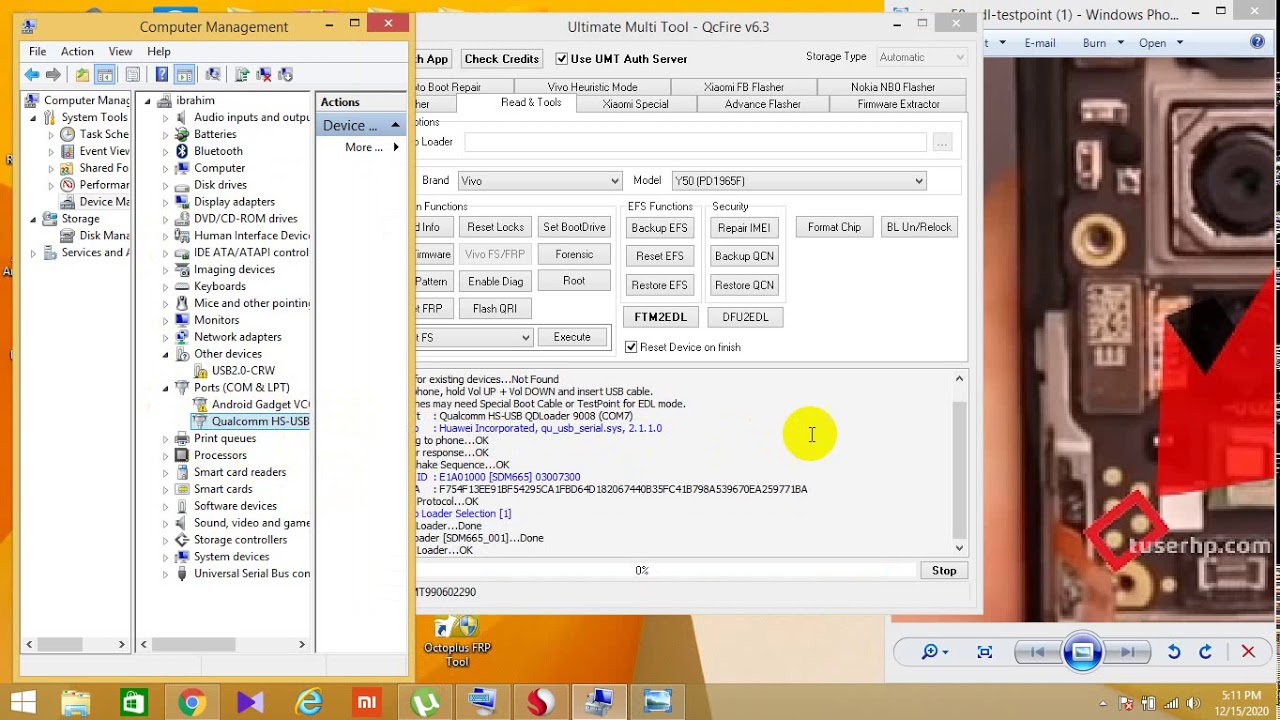The width and height of the screenshot is (1280, 720).
Task: Collapse the Ports (COM & LPT) category
Action: tap(166, 388)
